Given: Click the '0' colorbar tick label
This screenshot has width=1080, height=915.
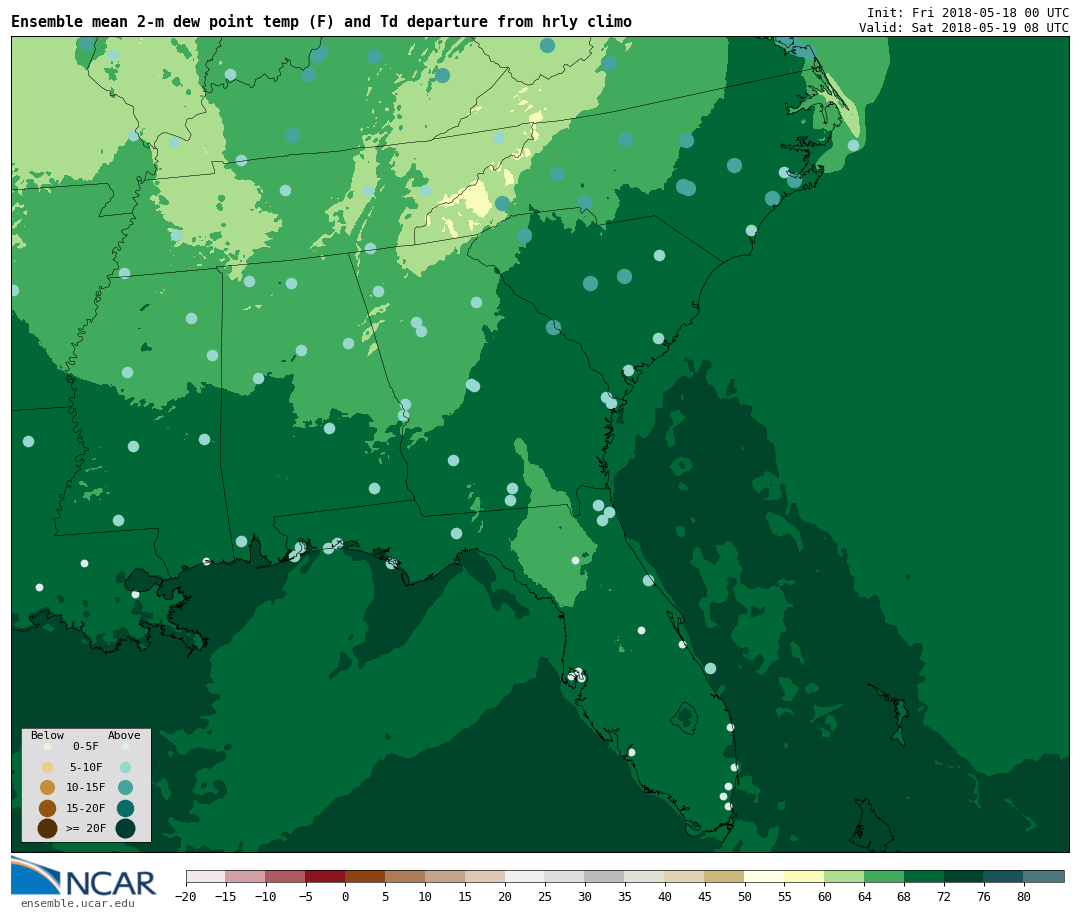Looking at the screenshot, I should coord(345,896).
